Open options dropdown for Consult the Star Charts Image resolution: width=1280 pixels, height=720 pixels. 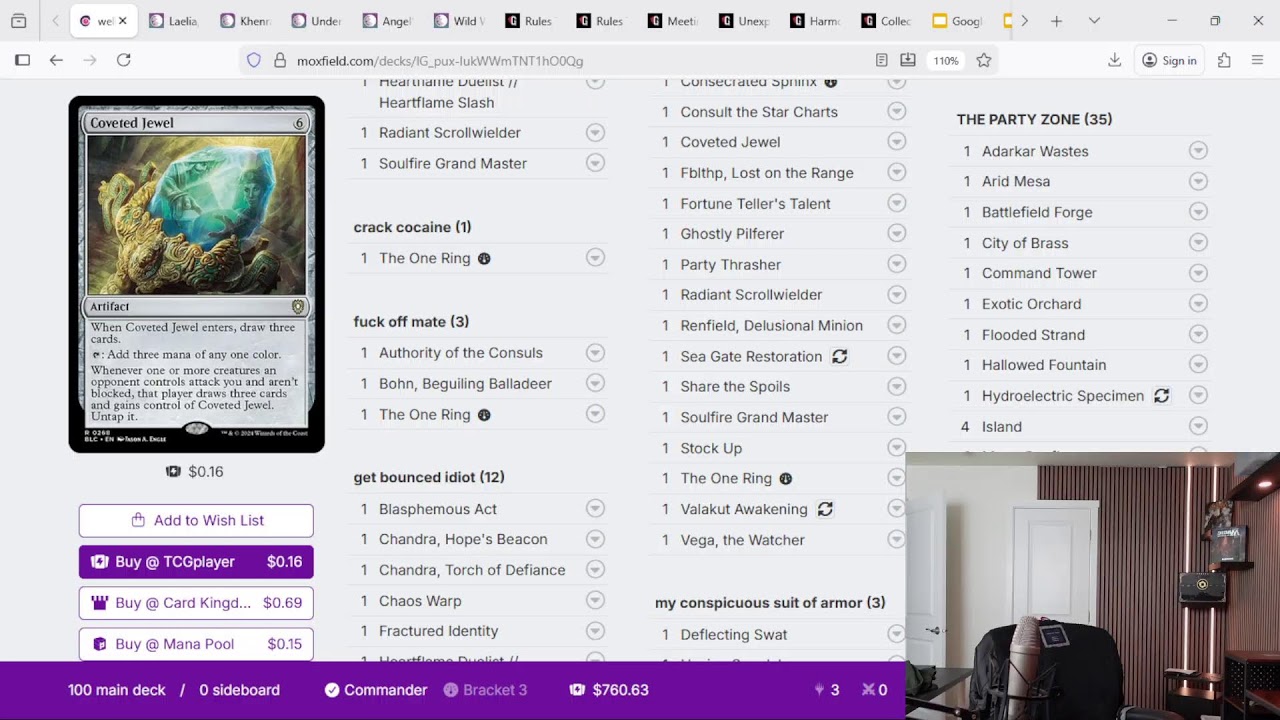click(x=897, y=112)
